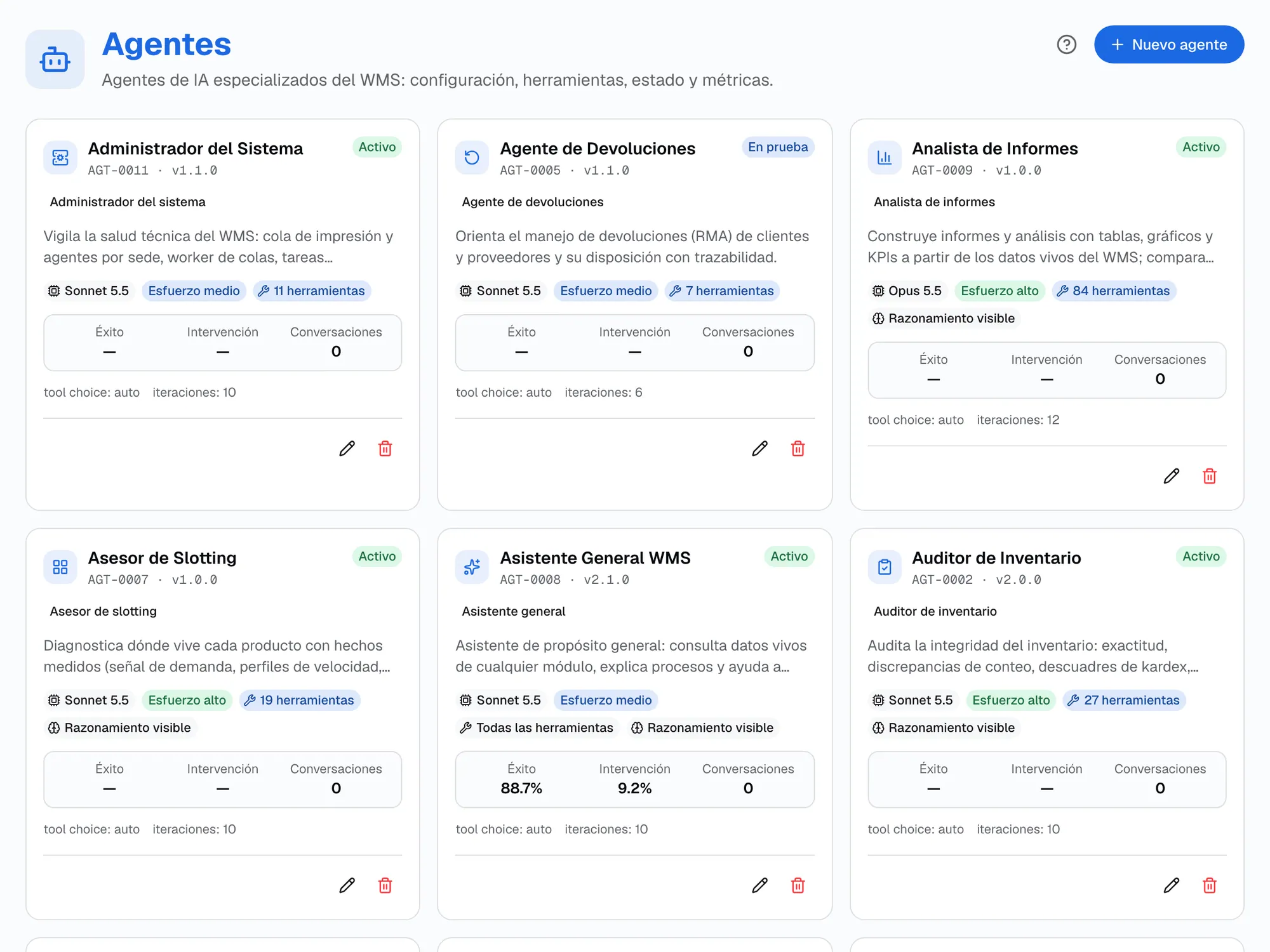
Task: Delete the Asesor de Slotting agent
Action: click(385, 885)
